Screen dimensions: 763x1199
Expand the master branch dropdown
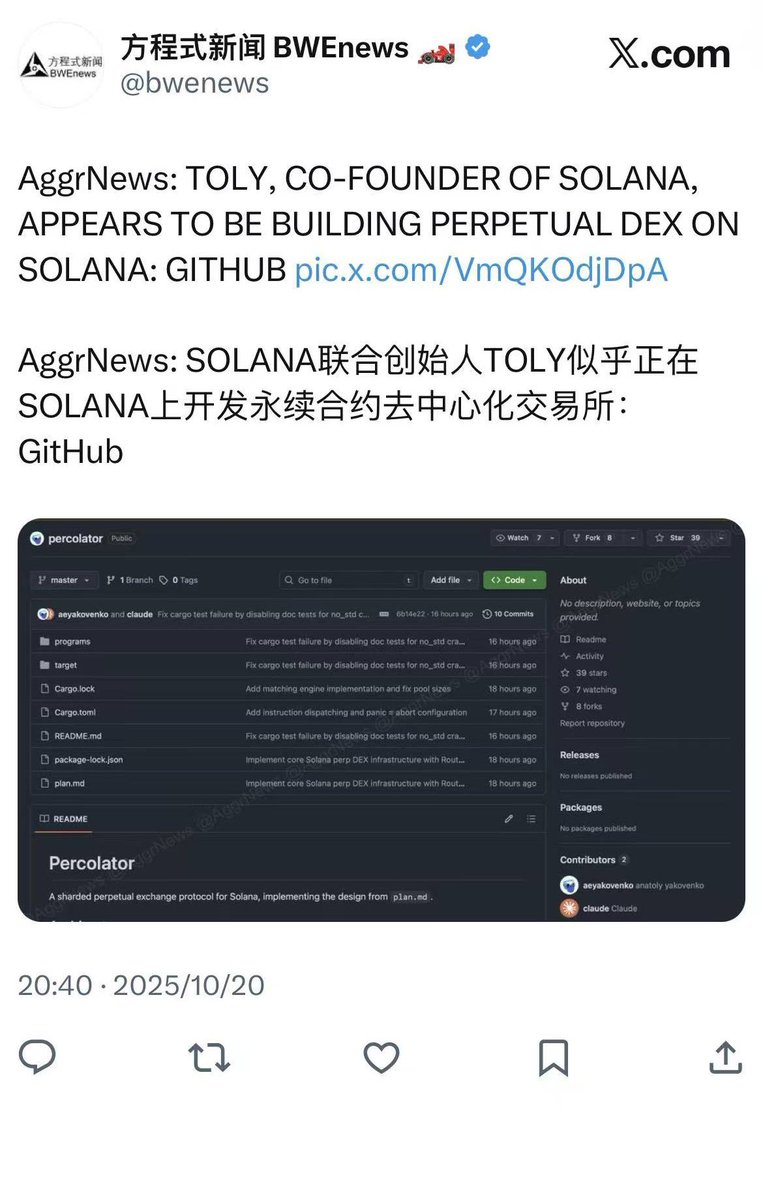click(x=64, y=580)
